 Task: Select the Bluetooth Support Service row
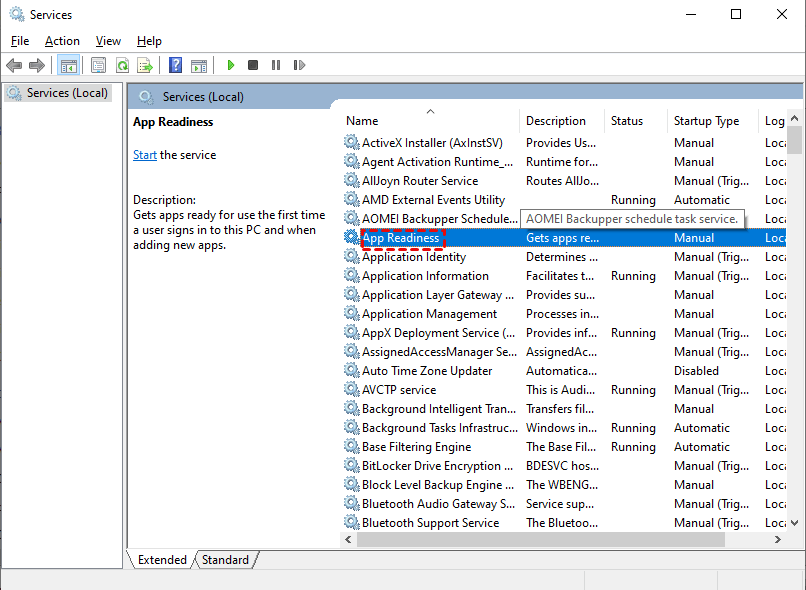click(430, 523)
